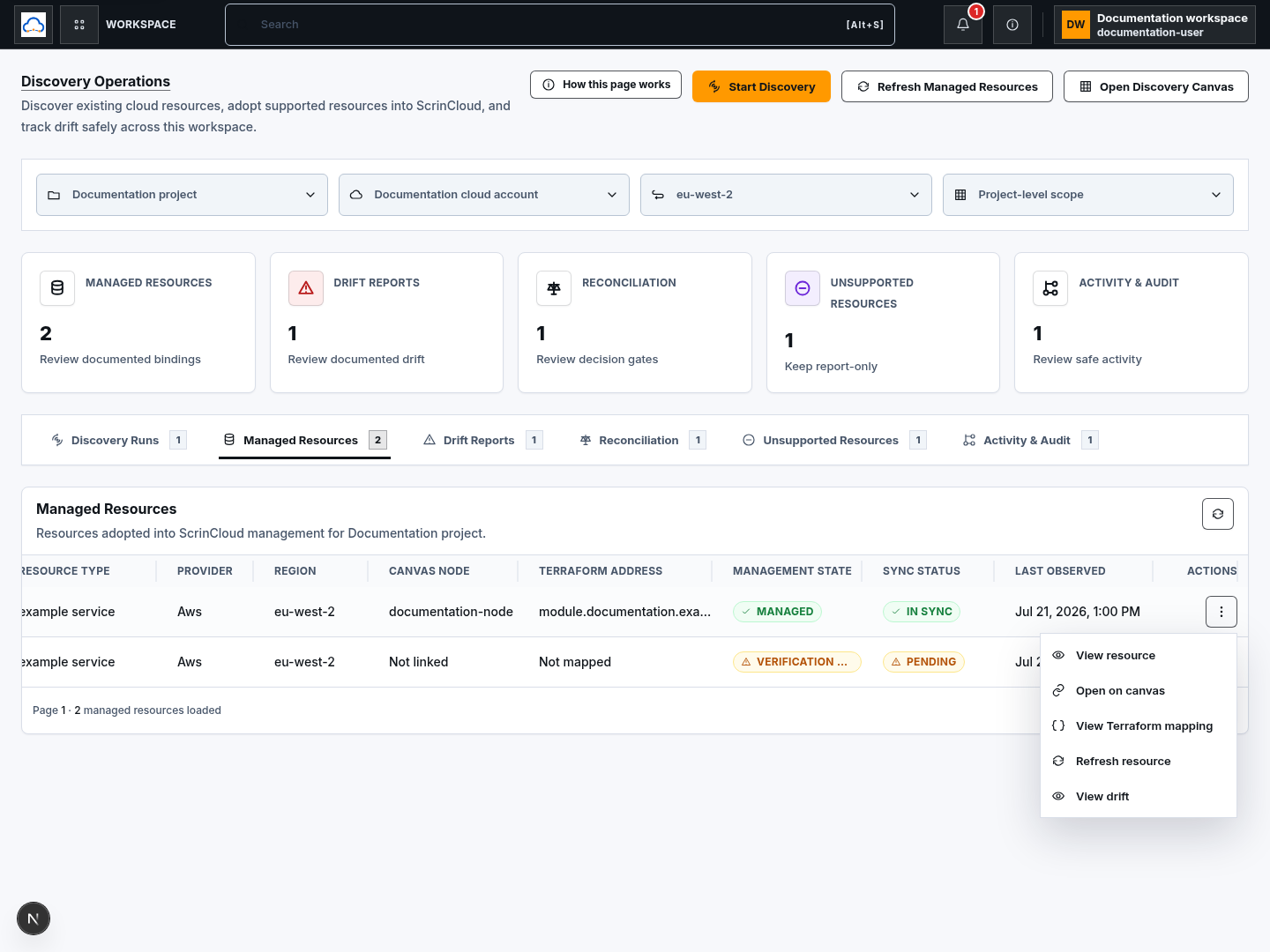Click the ScrinCloud cloud logo
Image resolution: width=1270 pixels, height=952 pixels.
[34, 25]
